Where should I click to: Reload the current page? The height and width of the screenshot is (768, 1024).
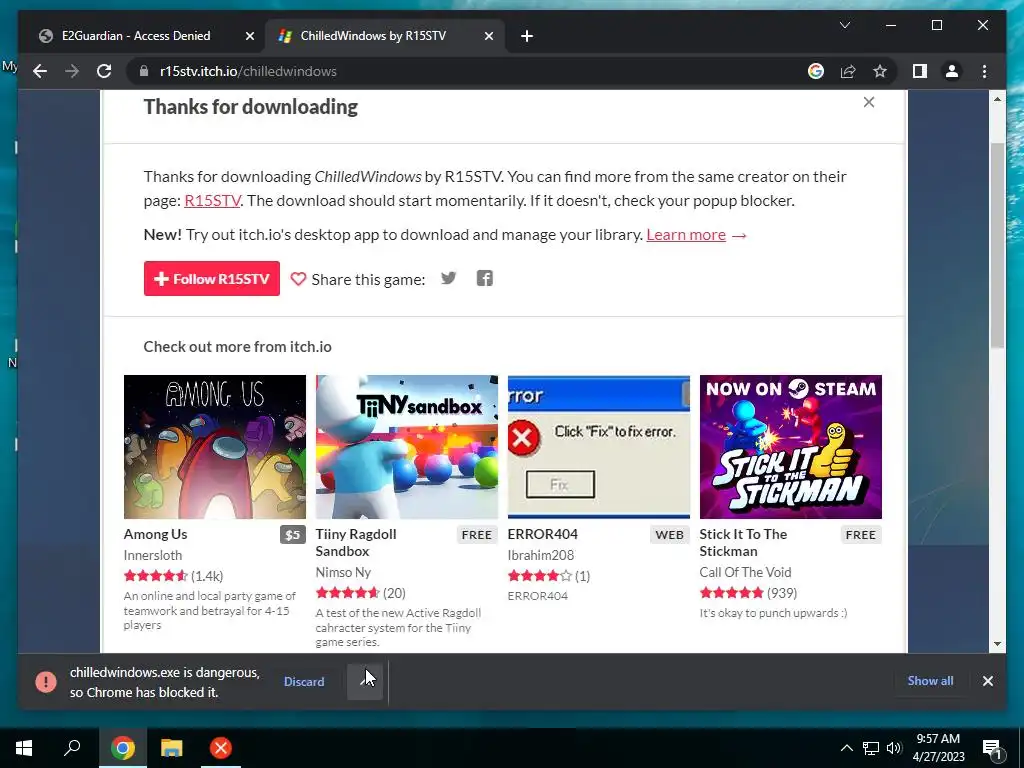click(104, 71)
